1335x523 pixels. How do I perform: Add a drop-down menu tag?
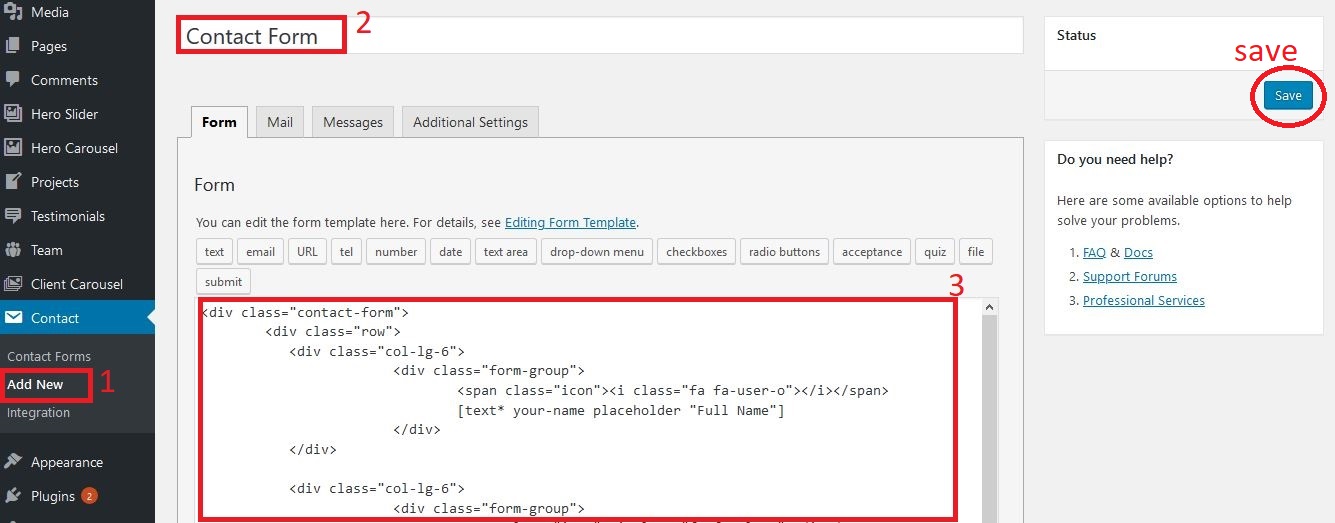[597, 252]
